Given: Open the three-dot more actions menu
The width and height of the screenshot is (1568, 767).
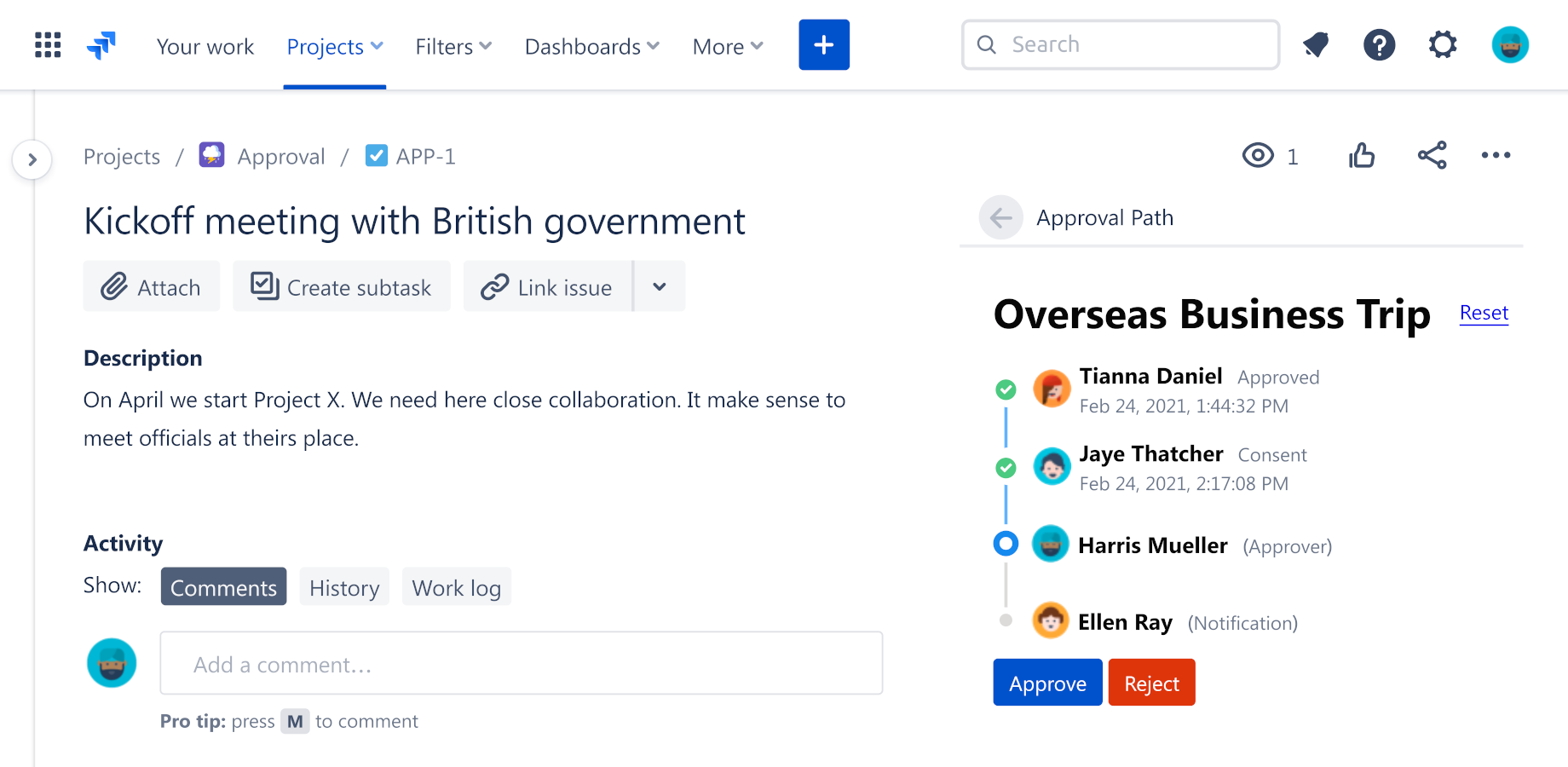Looking at the screenshot, I should coord(1496,155).
